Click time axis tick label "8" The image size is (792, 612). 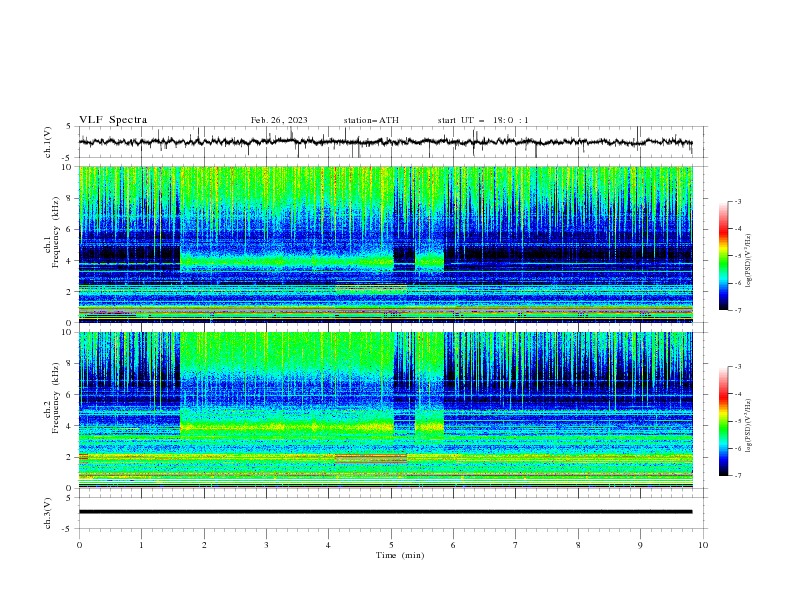pyautogui.click(x=578, y=545)
